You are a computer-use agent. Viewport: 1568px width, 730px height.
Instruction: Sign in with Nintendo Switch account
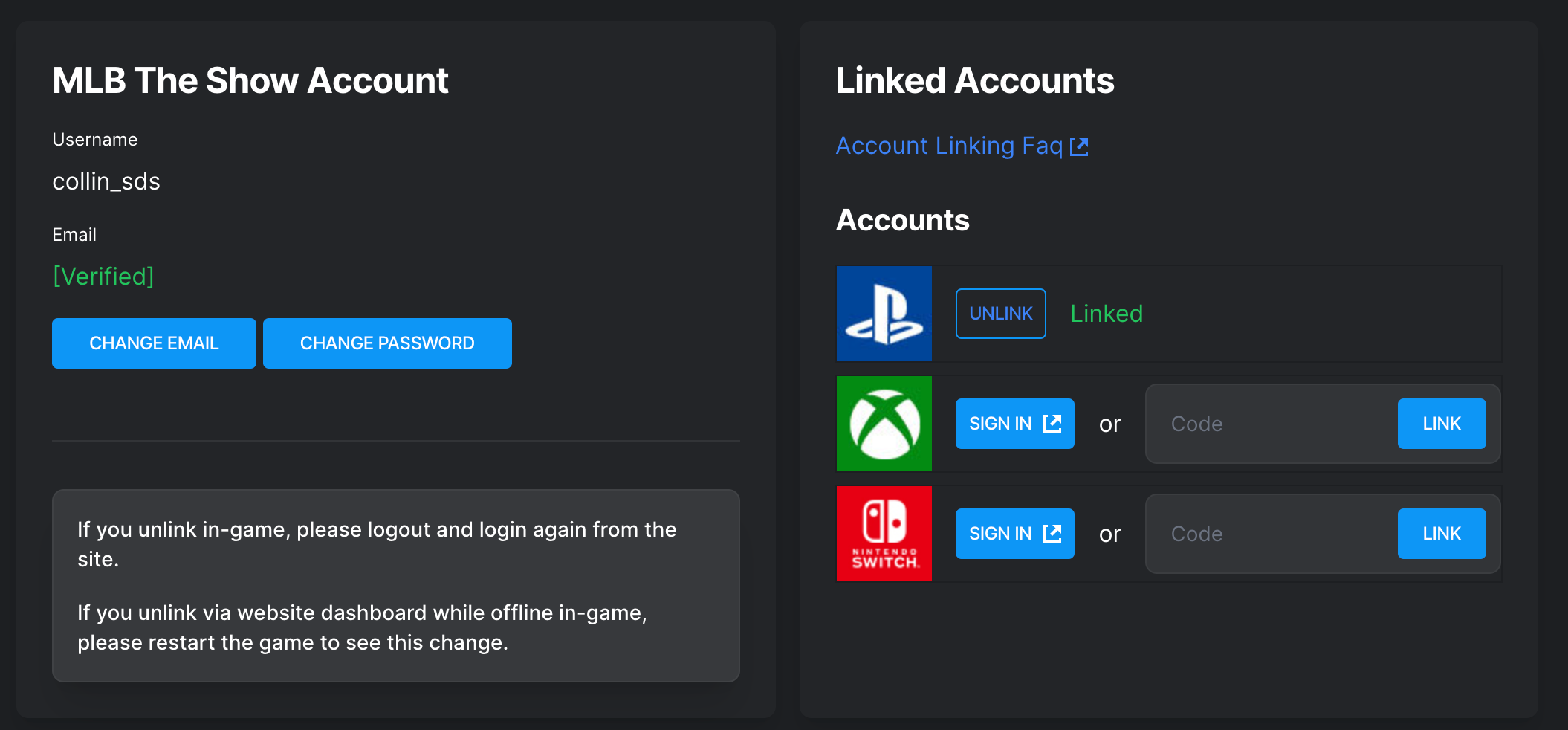pyautogui.click(x=1000, y=534)
